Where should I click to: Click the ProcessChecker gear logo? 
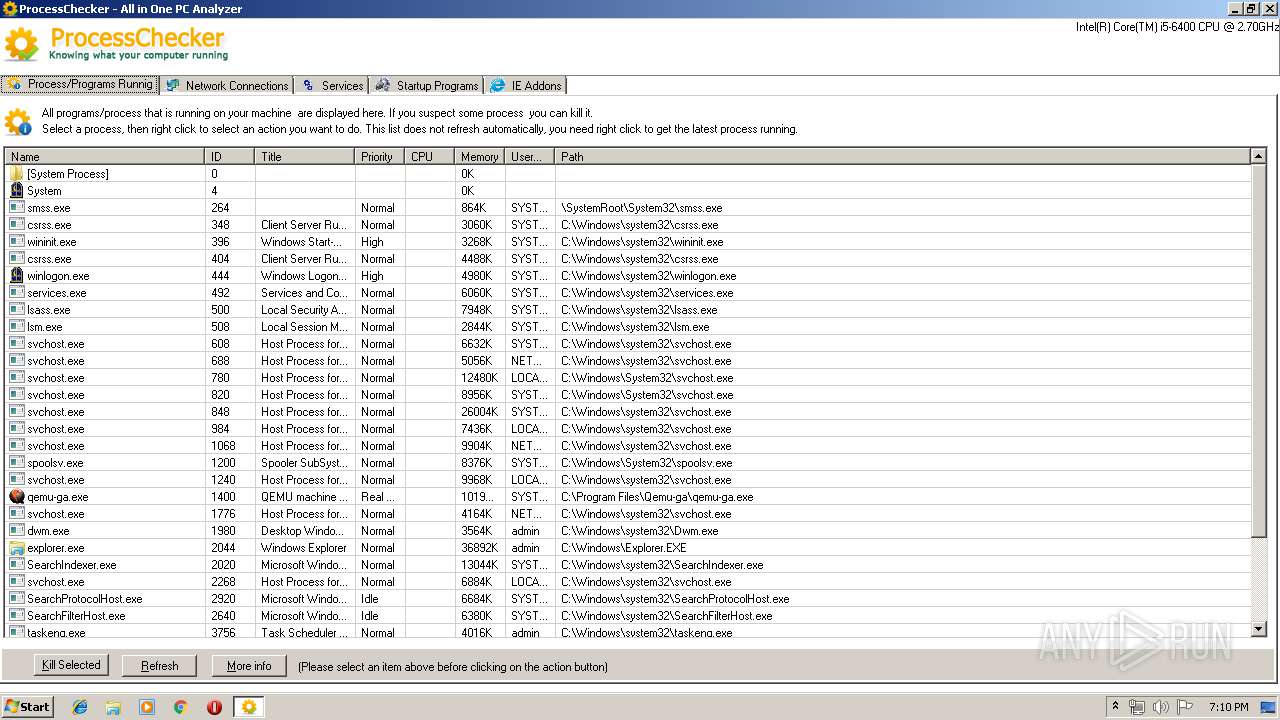point(21,44)
